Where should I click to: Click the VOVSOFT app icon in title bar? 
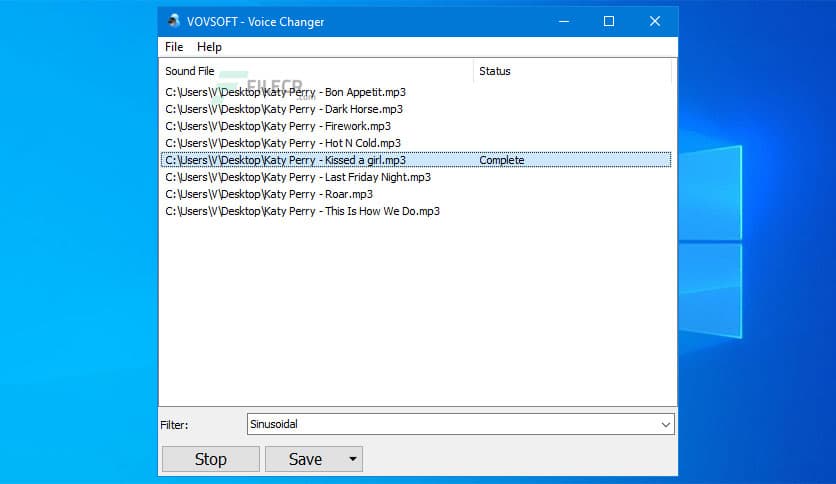coord(173,21)
